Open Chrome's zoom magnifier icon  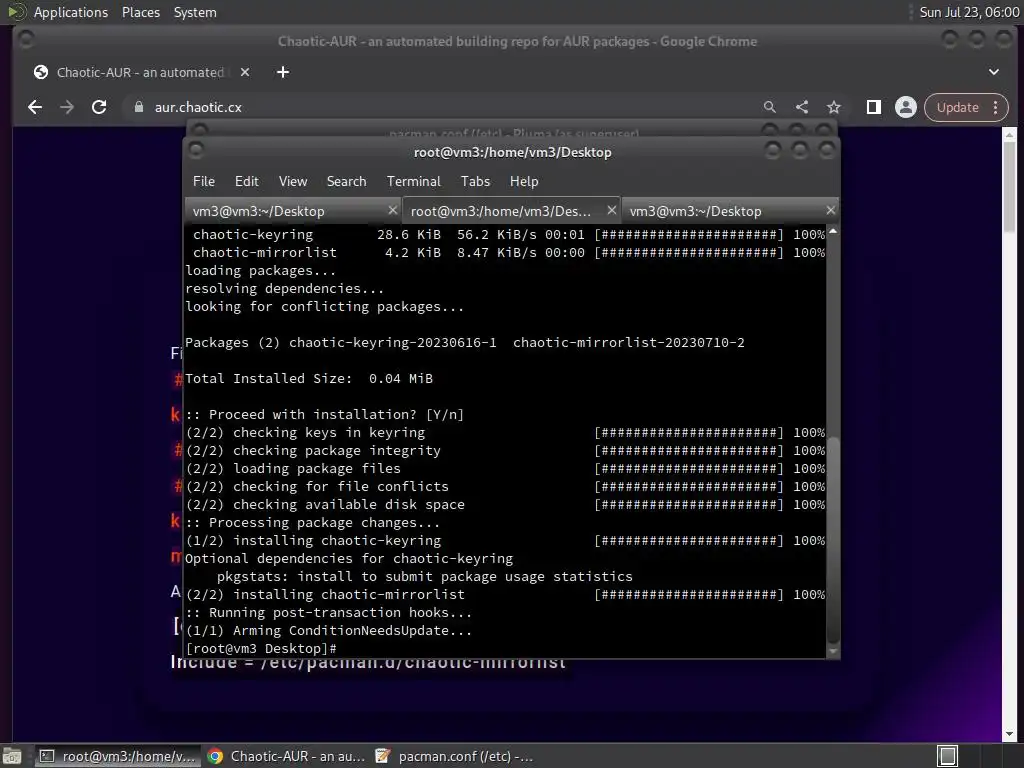769,107
